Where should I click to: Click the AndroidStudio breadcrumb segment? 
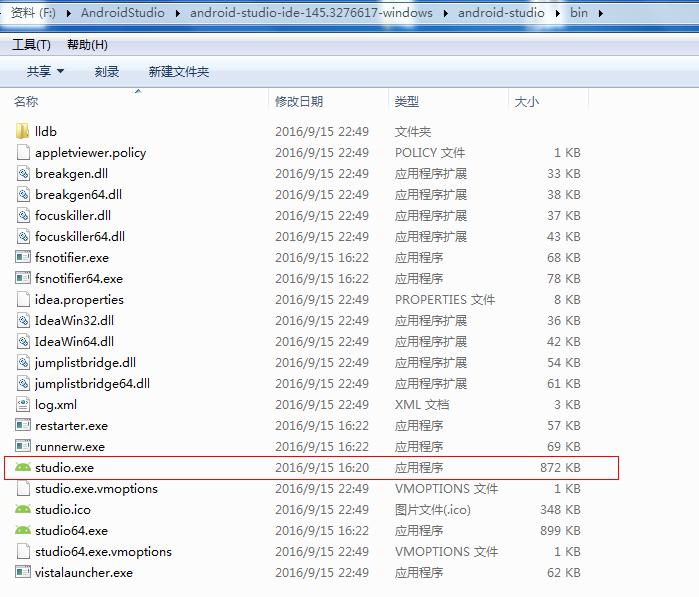pyautogui.click(x=123, y=12)
